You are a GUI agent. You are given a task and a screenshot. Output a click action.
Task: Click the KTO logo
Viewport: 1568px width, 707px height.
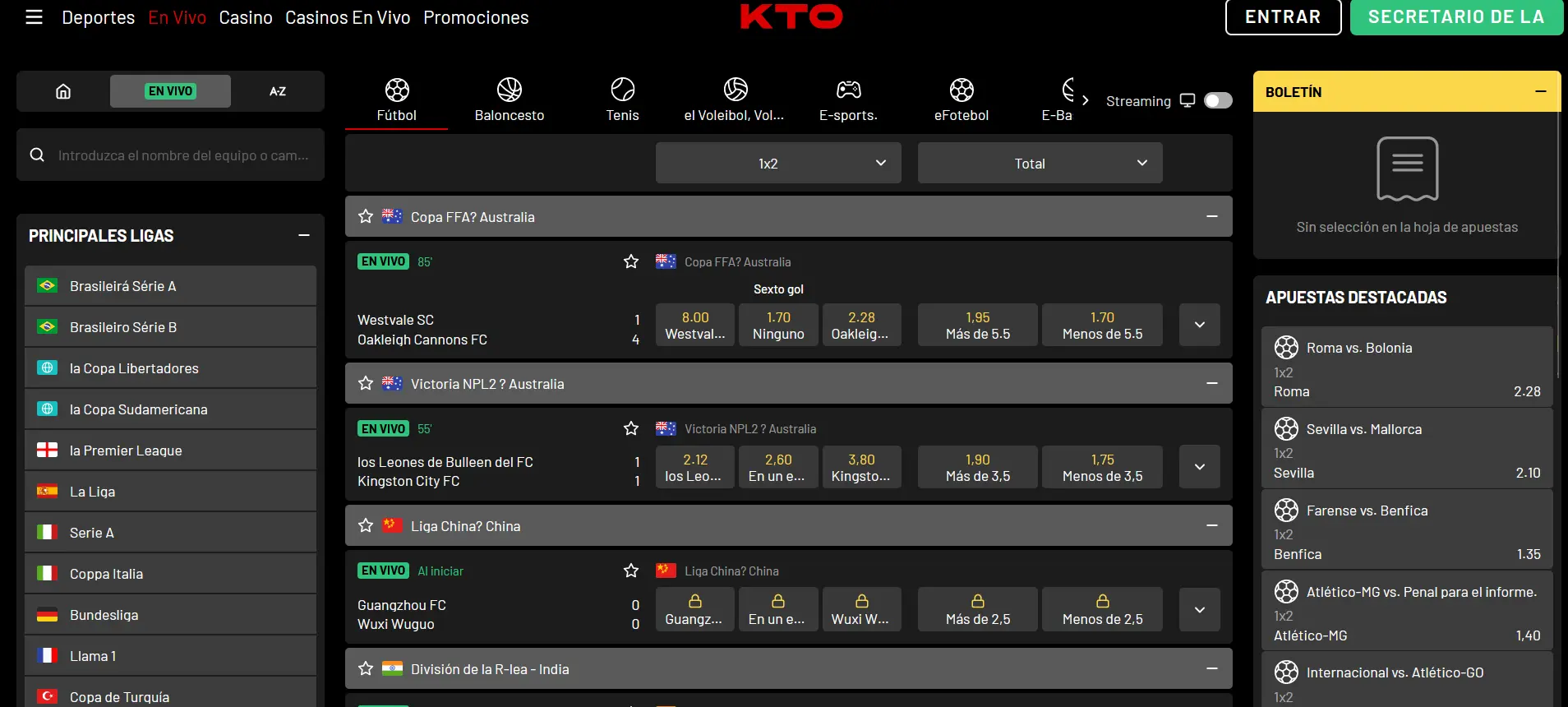(791, 16)
